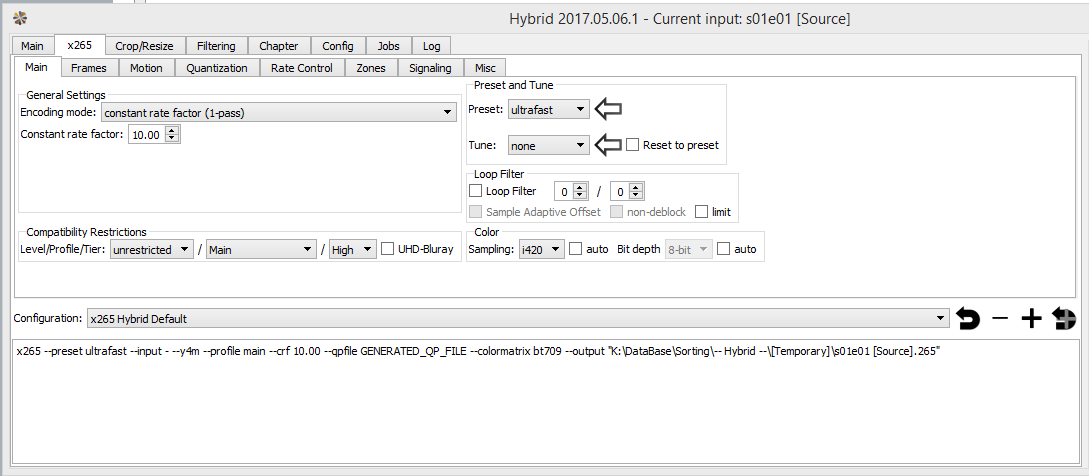Image resolution: width=1089 pixels, height=476 pixels.
Task: Click the minus icon to remove configuration
Action: [999, 319]
